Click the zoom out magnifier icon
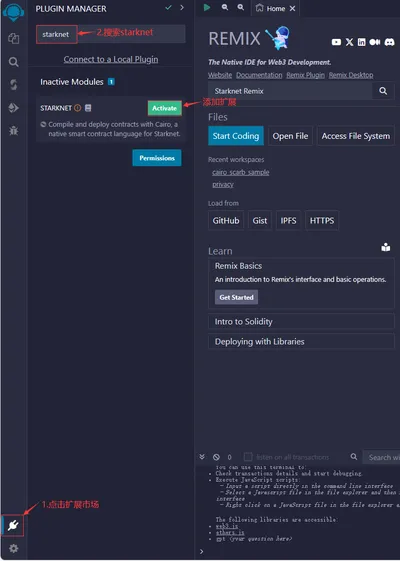Screen dimensions: 400x561 [x=225, y=7]
